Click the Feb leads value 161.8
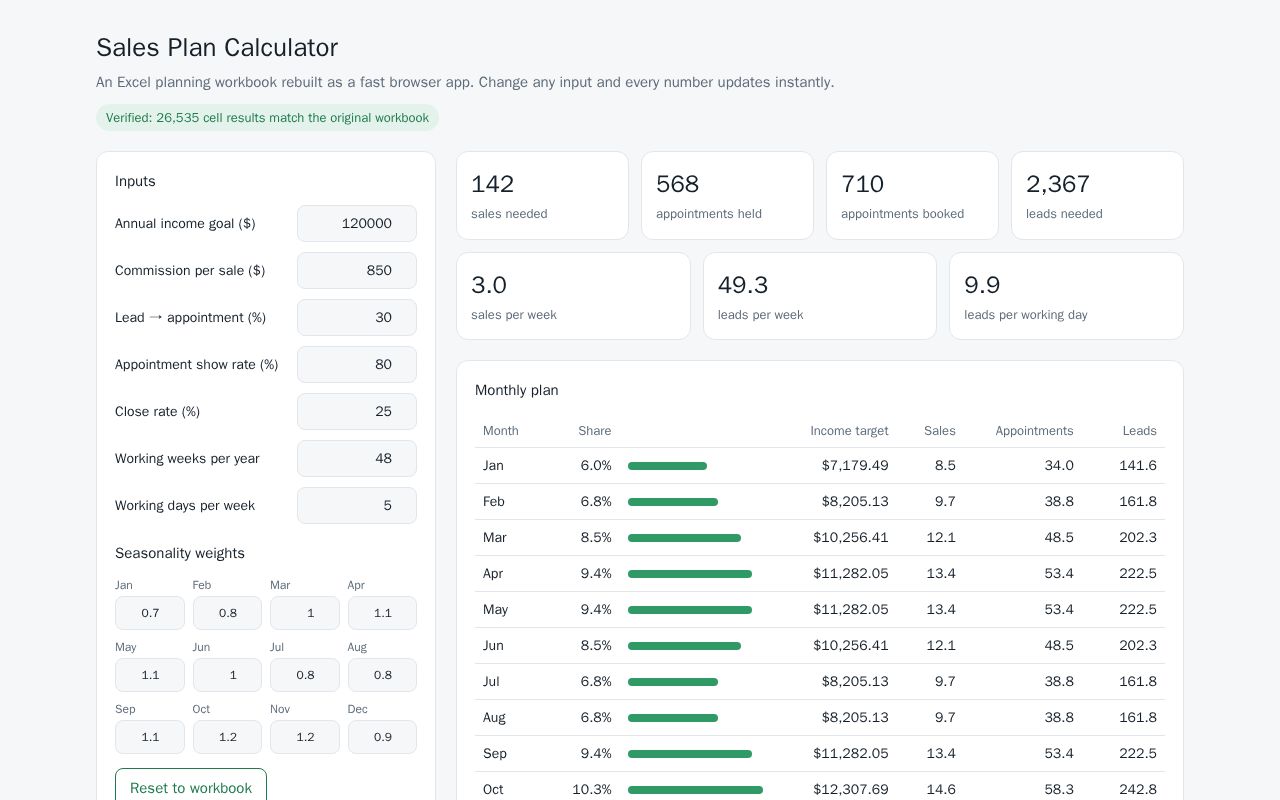 point(1138,502)
